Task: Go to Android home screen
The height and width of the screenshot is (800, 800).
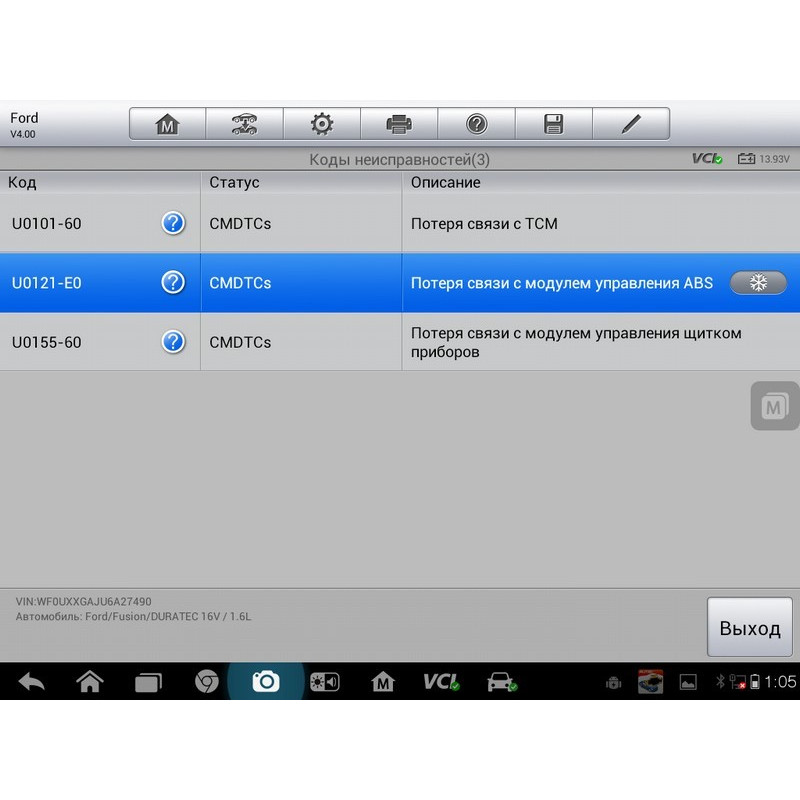Action: [x=90, y=682]
